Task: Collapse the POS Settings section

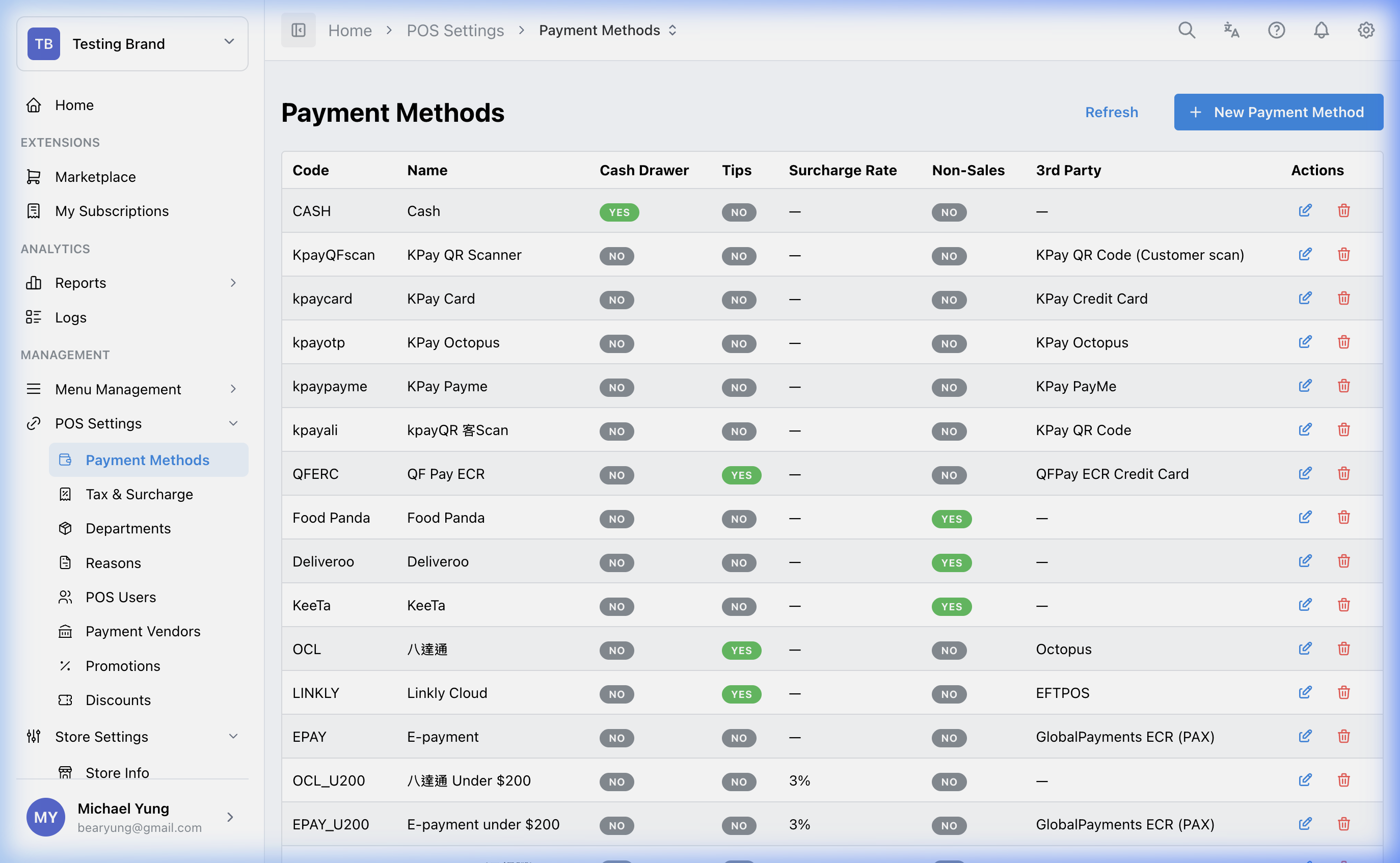Action: pyautogui.click(x=233, y=423)
